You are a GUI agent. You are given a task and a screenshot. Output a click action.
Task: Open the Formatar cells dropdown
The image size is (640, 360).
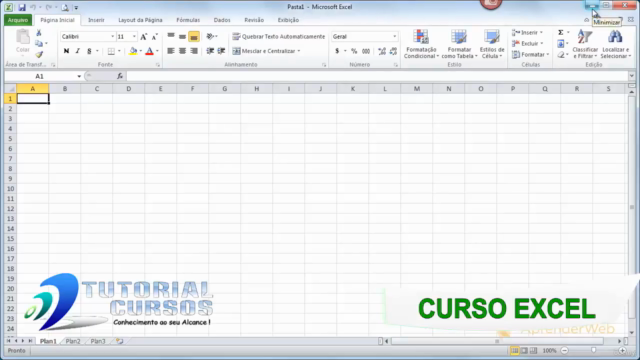click(x=530, y=54)
